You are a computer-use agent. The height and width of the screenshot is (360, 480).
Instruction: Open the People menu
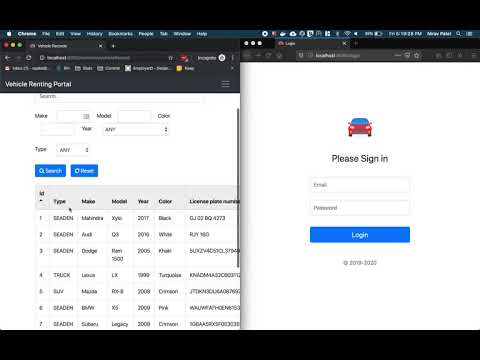[x=146, y=34]
